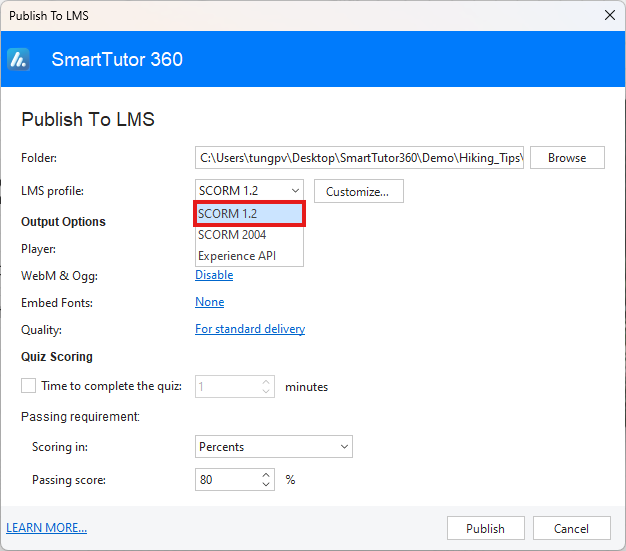Click the Browse button
Viewport: 626px width, 551px height.
[x=567, y=158]
